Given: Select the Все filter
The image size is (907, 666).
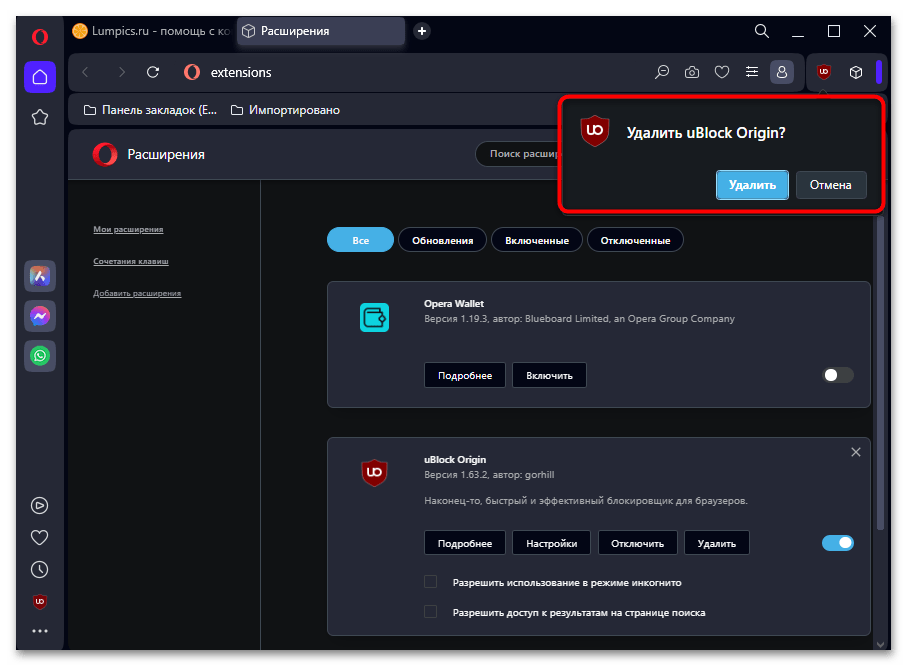Looking at the screenshot, I should click(360, 240).
